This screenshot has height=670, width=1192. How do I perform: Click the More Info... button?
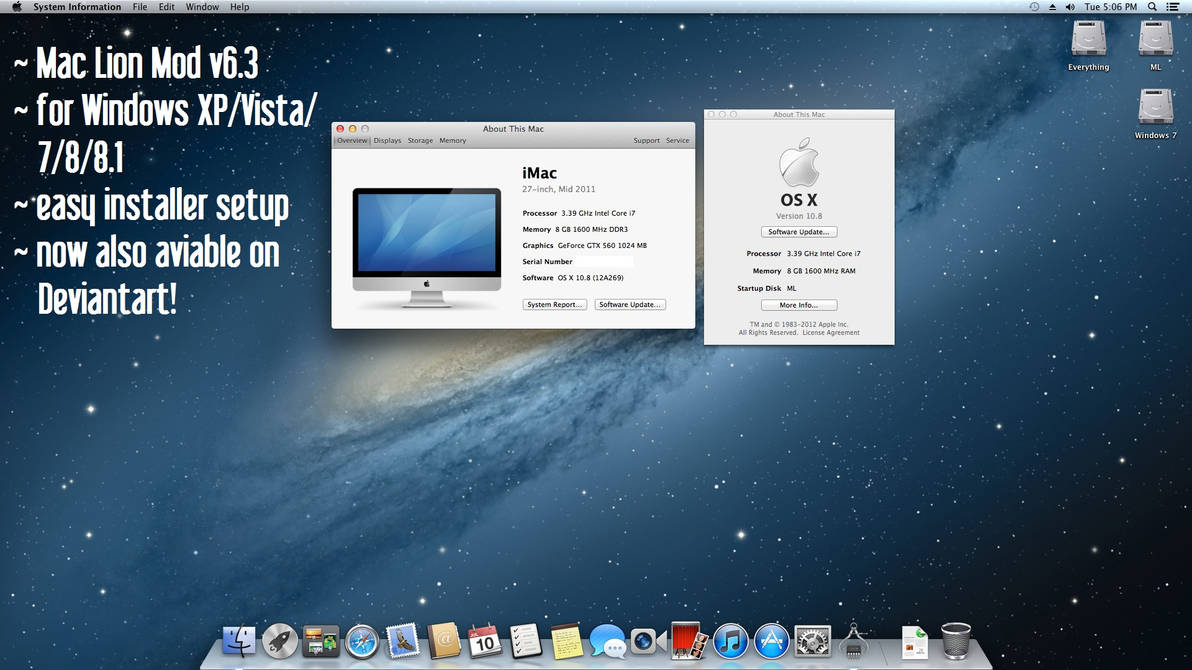click(x=798, y=305)
